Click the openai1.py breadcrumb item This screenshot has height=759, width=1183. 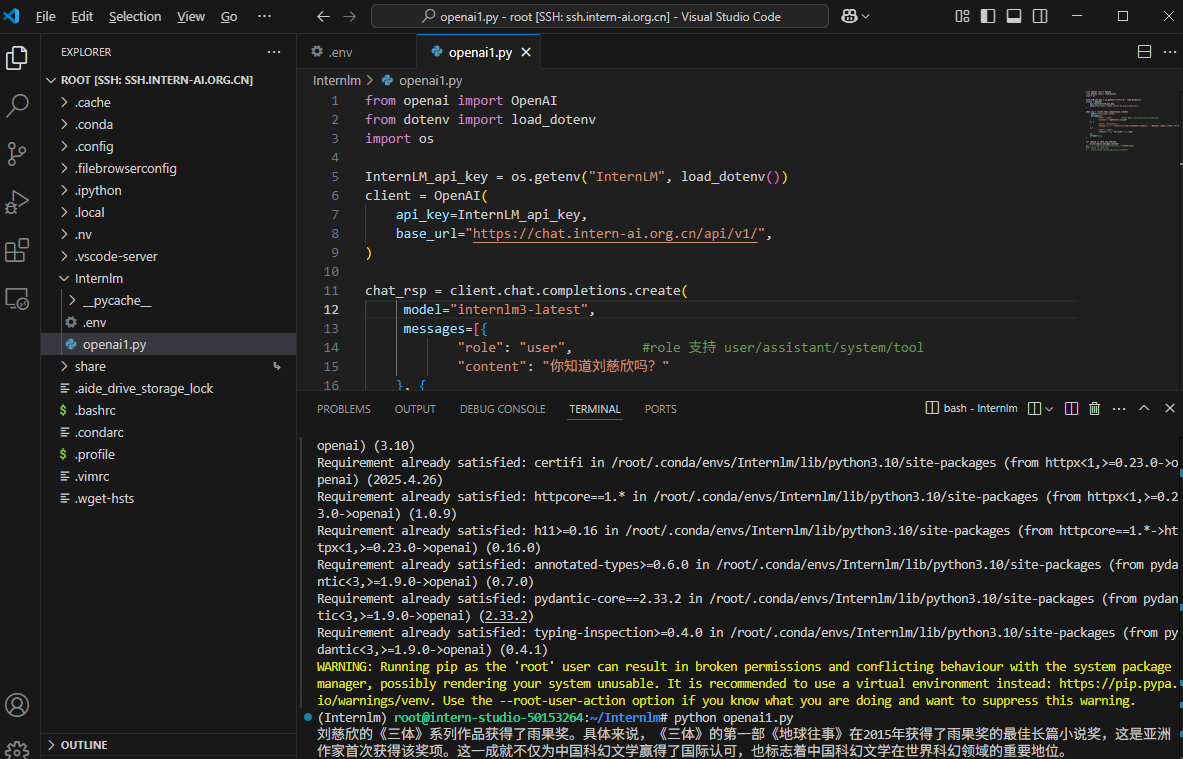[422, 80]
